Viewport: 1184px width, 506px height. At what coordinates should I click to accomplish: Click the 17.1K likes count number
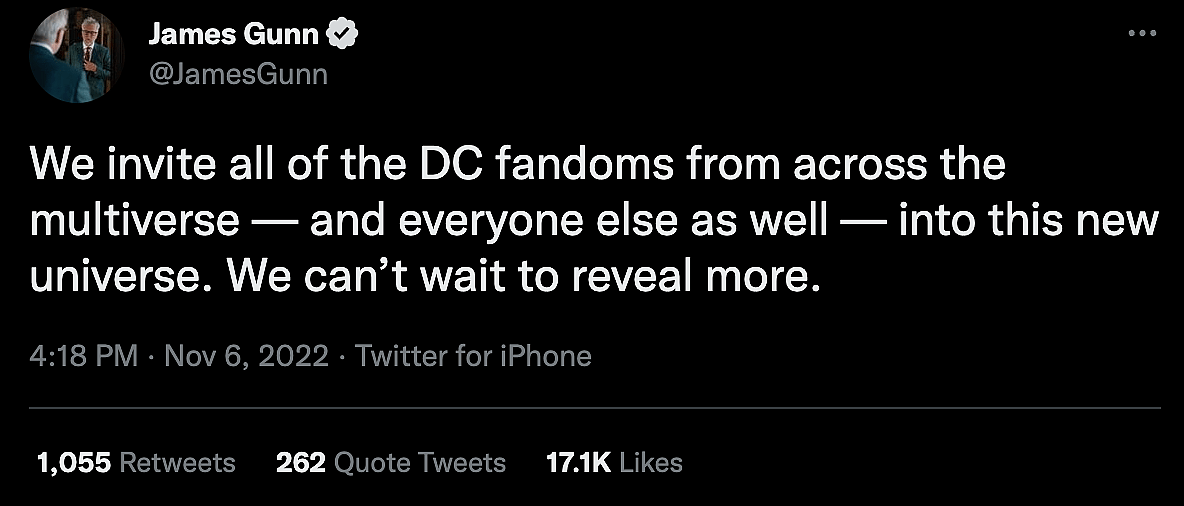click(x=579, y=462)
